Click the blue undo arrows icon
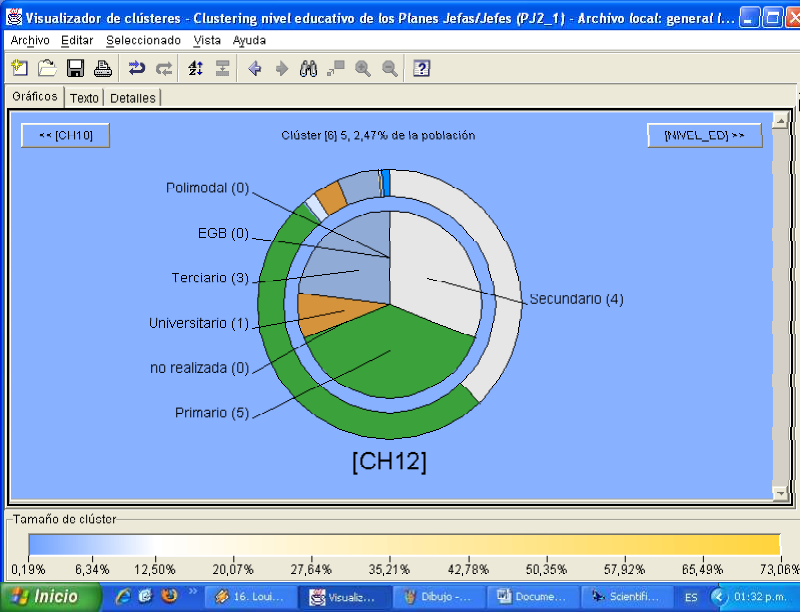 (x=137, y=68)
